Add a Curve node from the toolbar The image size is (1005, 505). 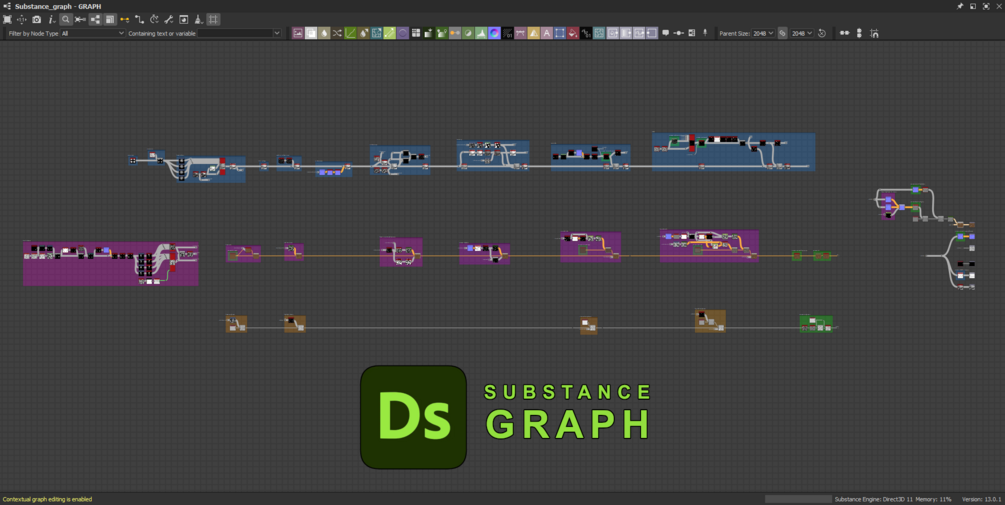tap(350, 33)
